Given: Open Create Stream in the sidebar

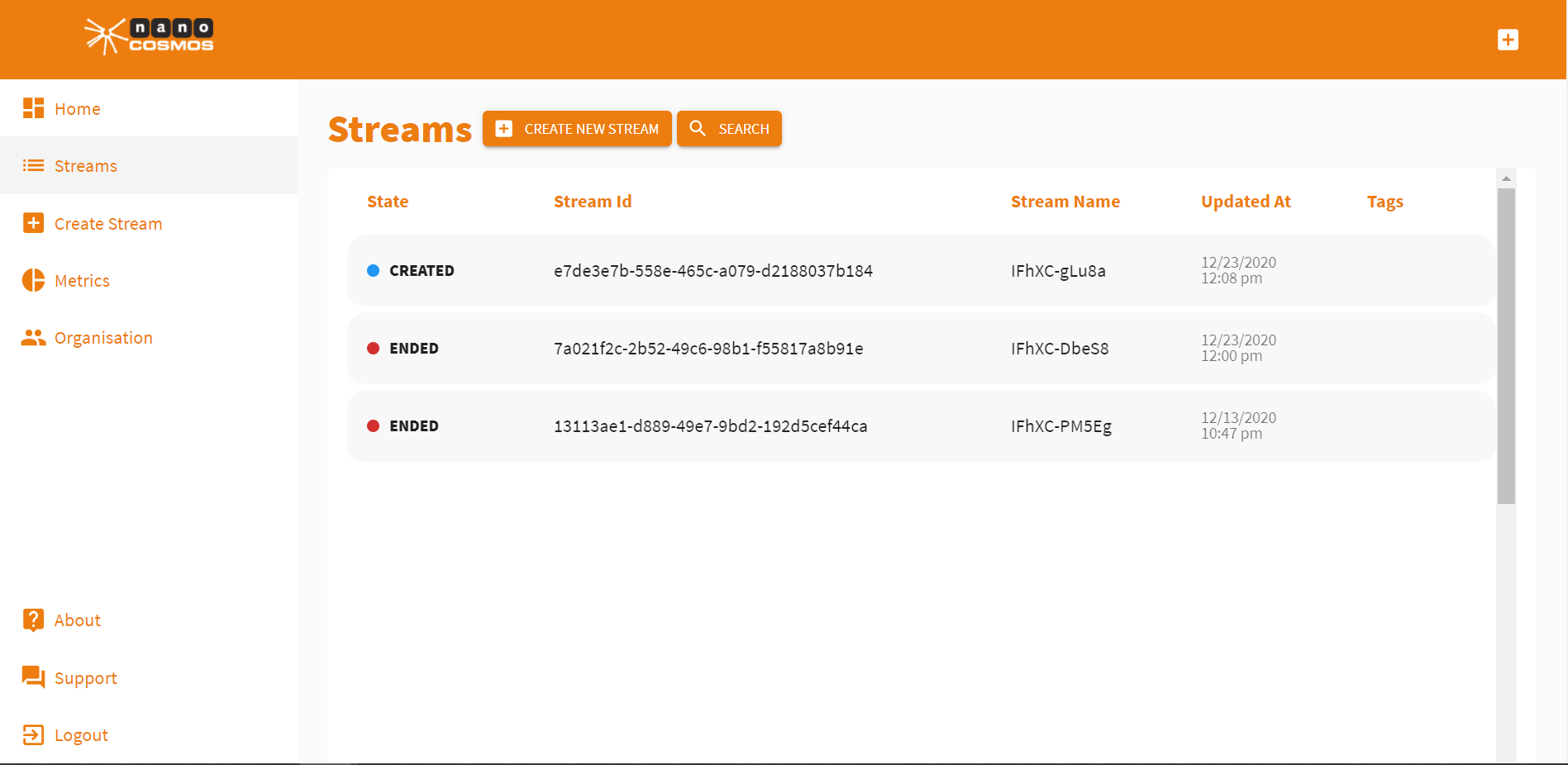Looking at the screenshot, I should pyautogui.click(x=107, y=224).
